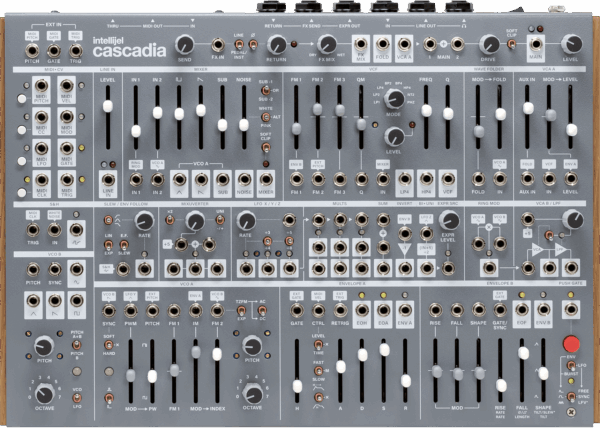This screenshot has height=428, width=600.
Task: Click the FX SEND knob
Action: [x=183, y=43]
